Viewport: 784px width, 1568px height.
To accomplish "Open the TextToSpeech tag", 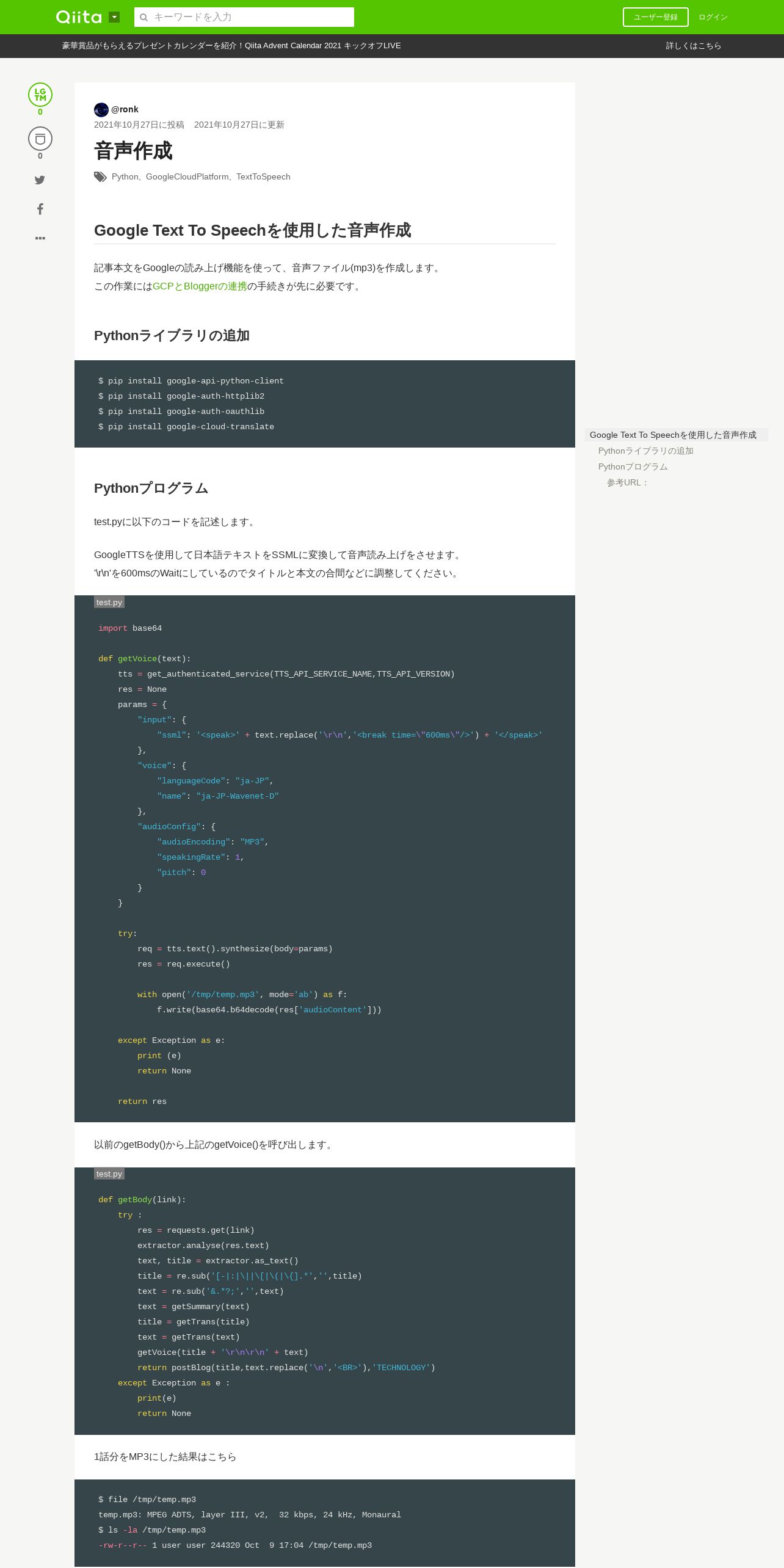I will (x=263, y=176).
